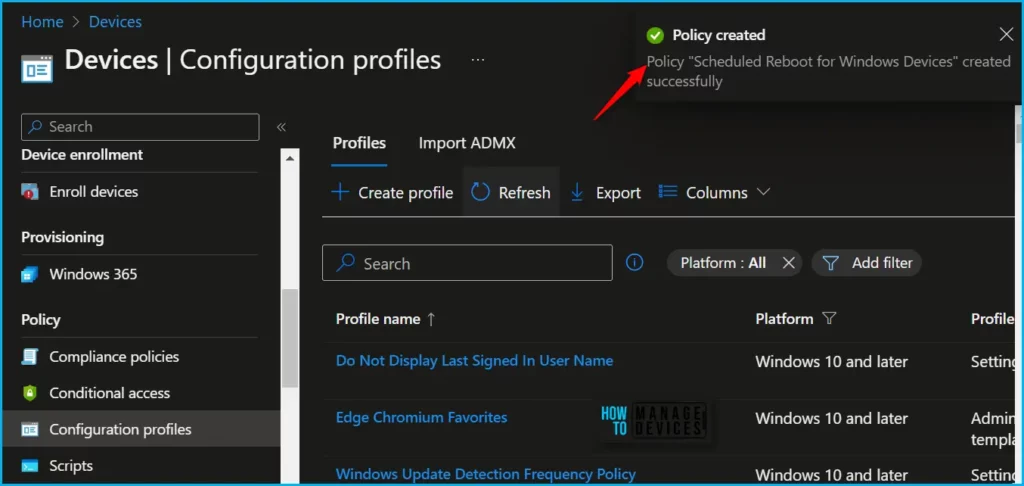Click the Policy created notification title
The image size is (1024, 486).
(719, 35)
